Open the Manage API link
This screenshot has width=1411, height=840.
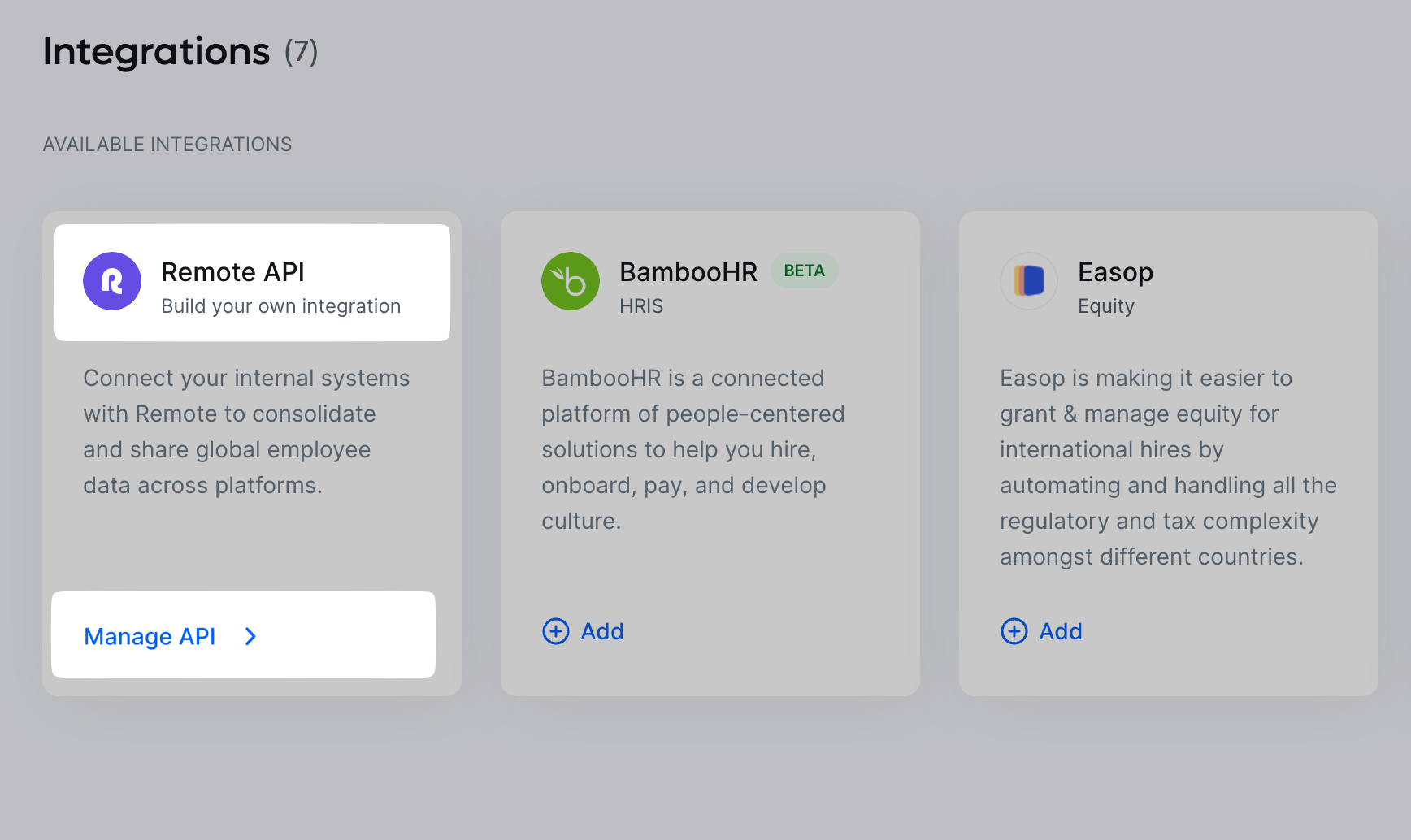(150, 636)
